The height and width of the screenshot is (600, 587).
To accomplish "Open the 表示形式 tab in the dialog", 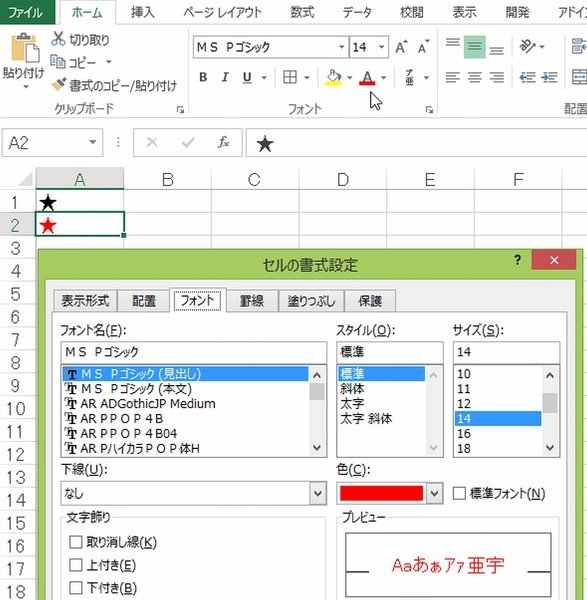I will pyautogui.click(x=85, y=301).
